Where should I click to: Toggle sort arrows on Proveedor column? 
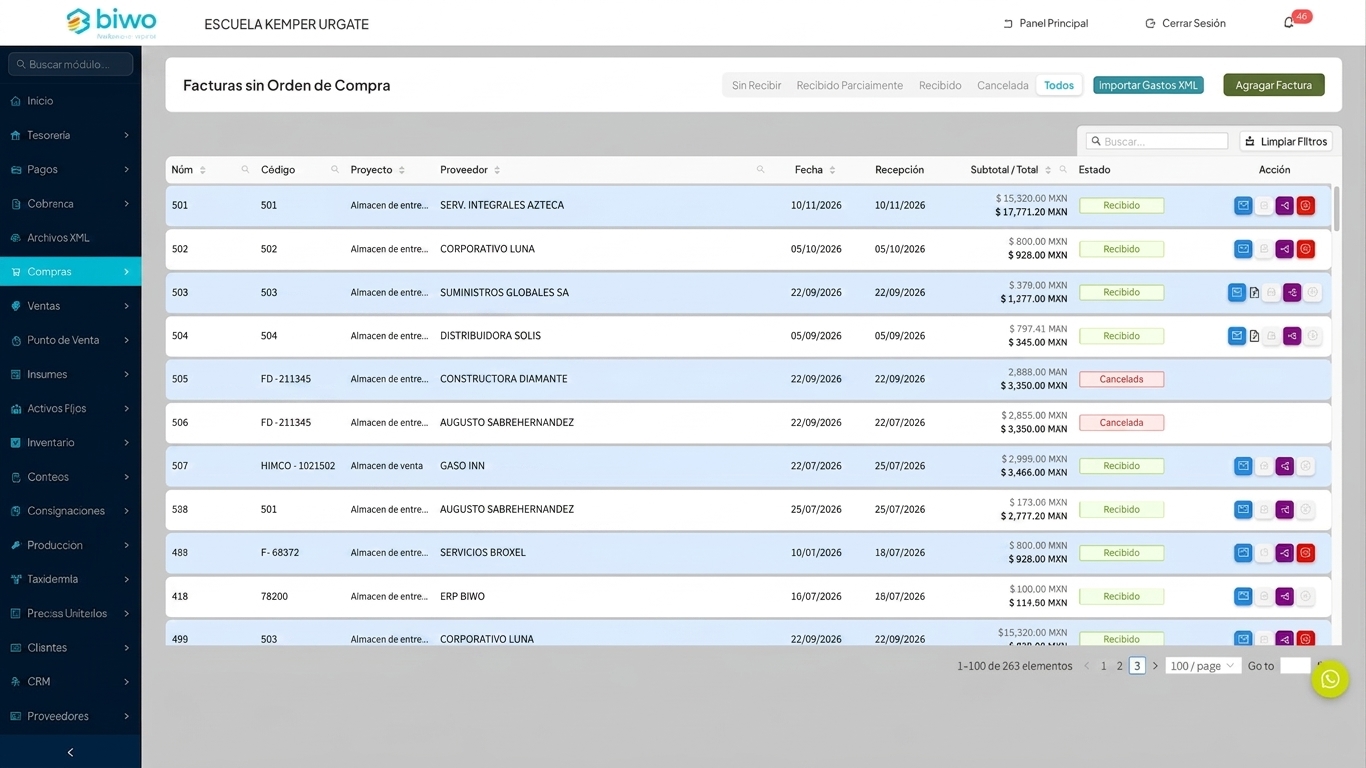tap(497, 170)
